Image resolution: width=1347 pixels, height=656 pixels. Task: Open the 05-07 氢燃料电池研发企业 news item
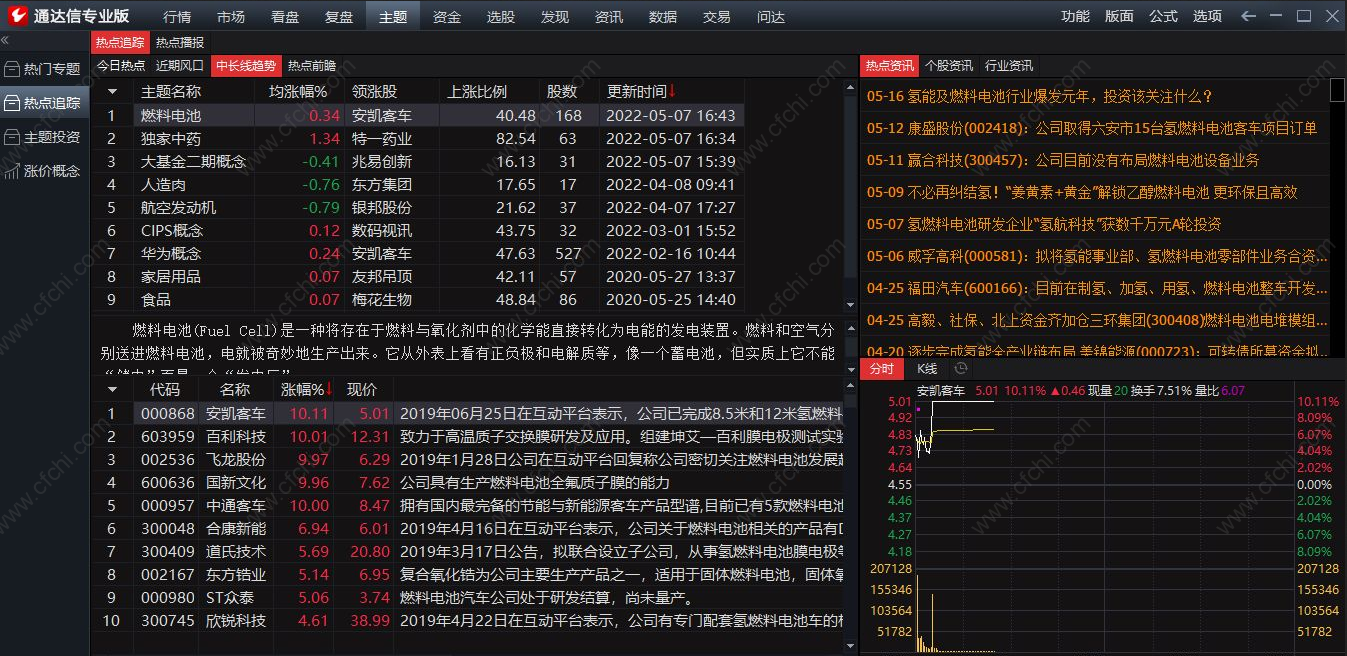coord(1044,224)
